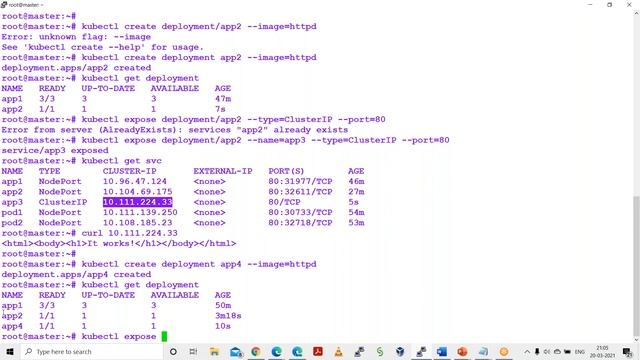Open the notification center icon
Viewport: 640px width, 360px height.
click(x=627, y=351)
